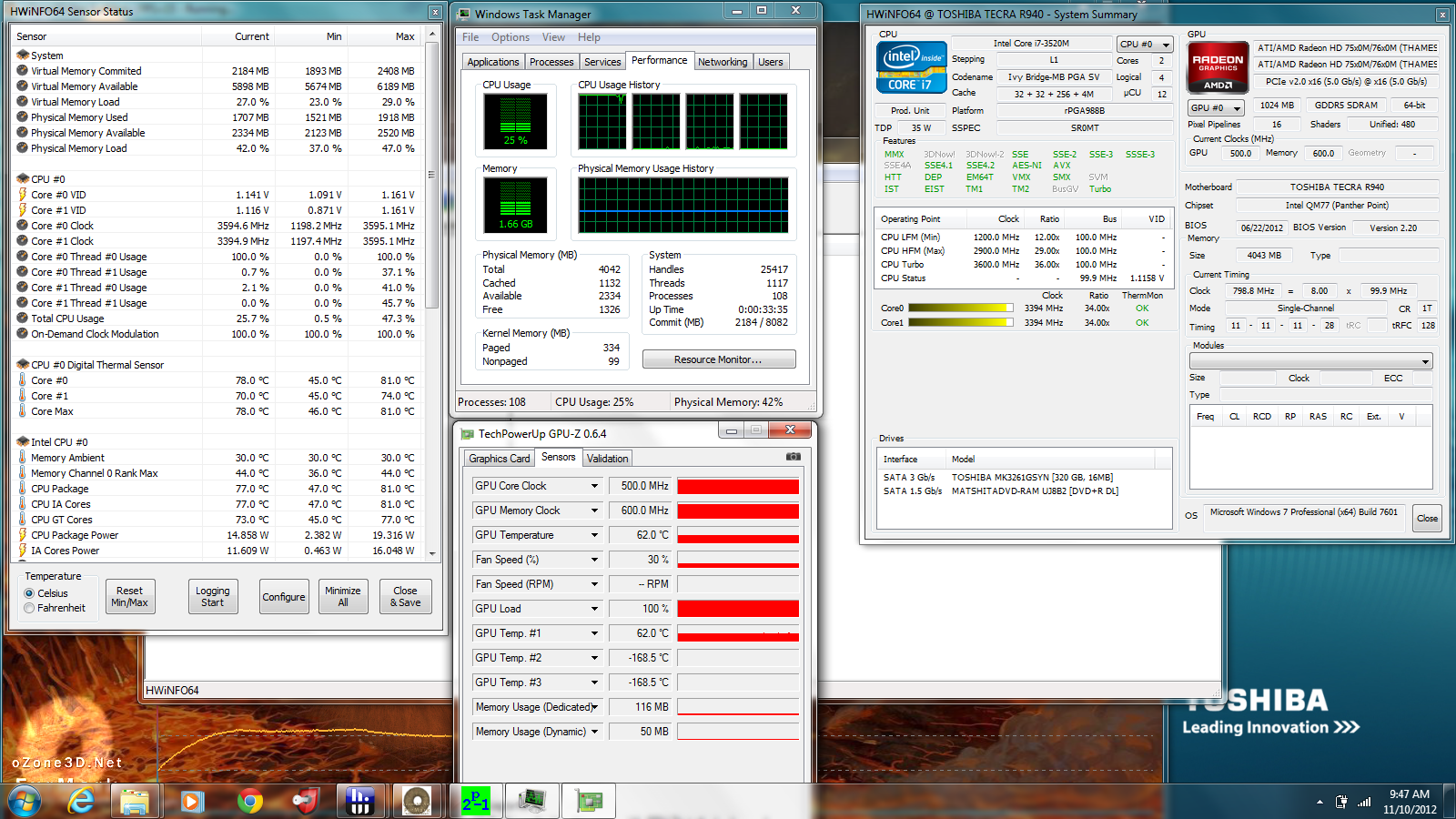This screenshot has height=819, width=1456.
Task: Select the Celsius temperature option
Action: tap(30, 593)
